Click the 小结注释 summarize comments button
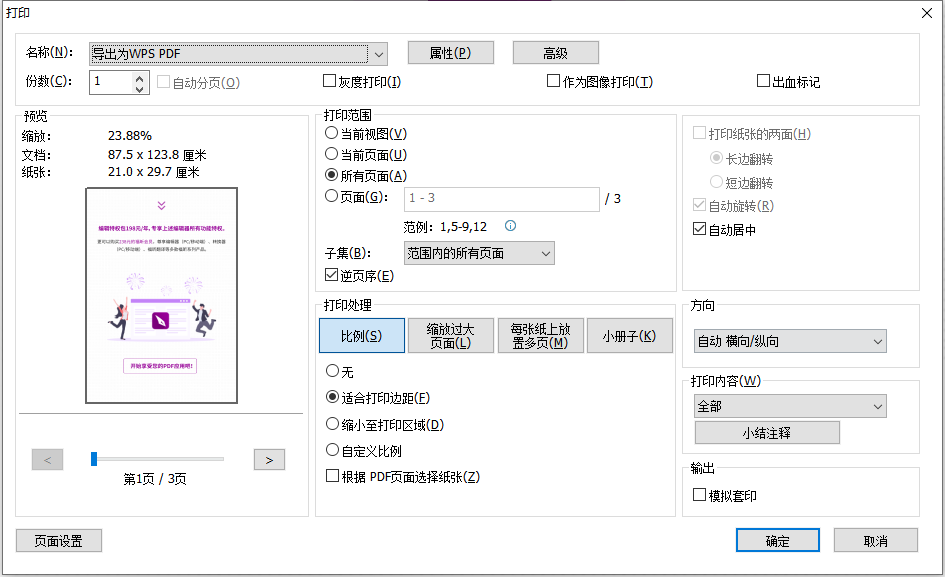 [x=765, y=432]
